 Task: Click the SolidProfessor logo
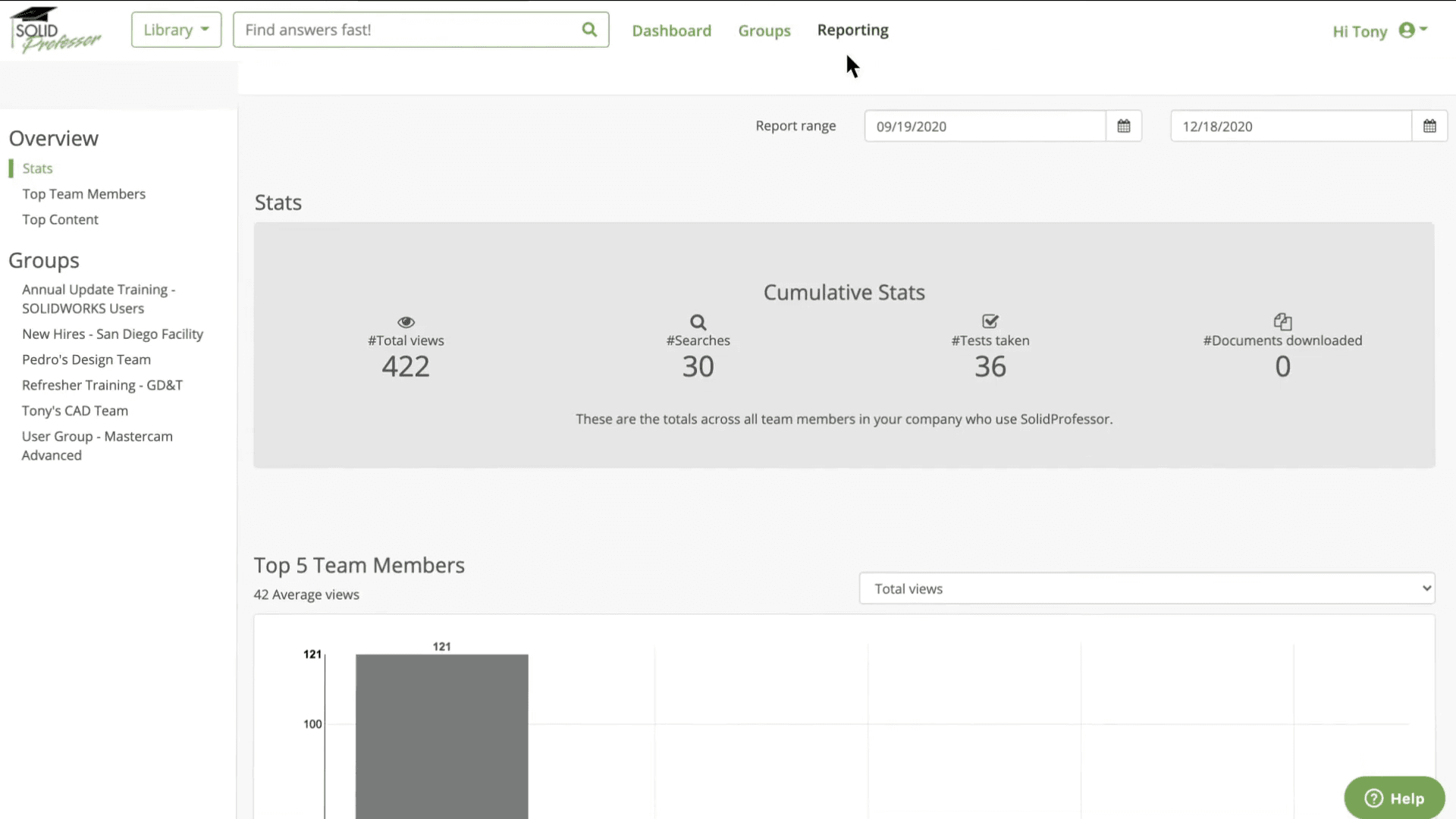click(55, 30)
